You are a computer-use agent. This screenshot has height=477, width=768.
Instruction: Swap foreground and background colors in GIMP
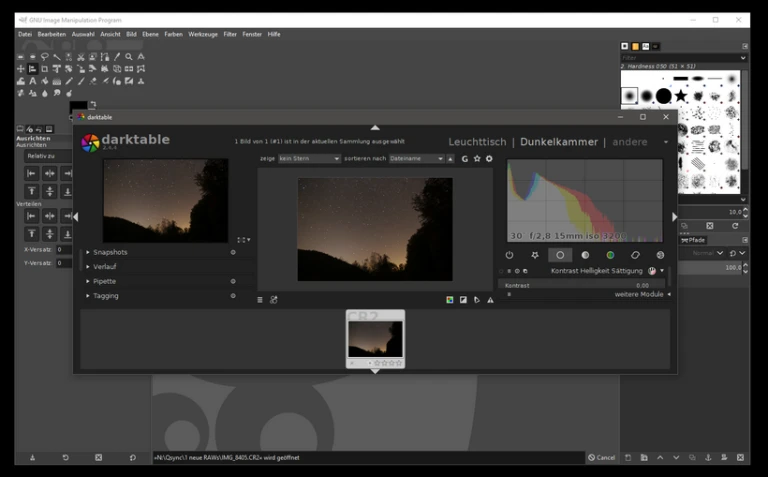pyautogui.click(x=93, y=104)
